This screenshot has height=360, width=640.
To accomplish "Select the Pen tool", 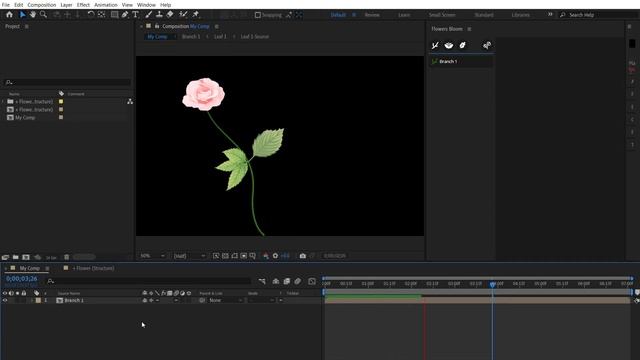I will point(125,14).
